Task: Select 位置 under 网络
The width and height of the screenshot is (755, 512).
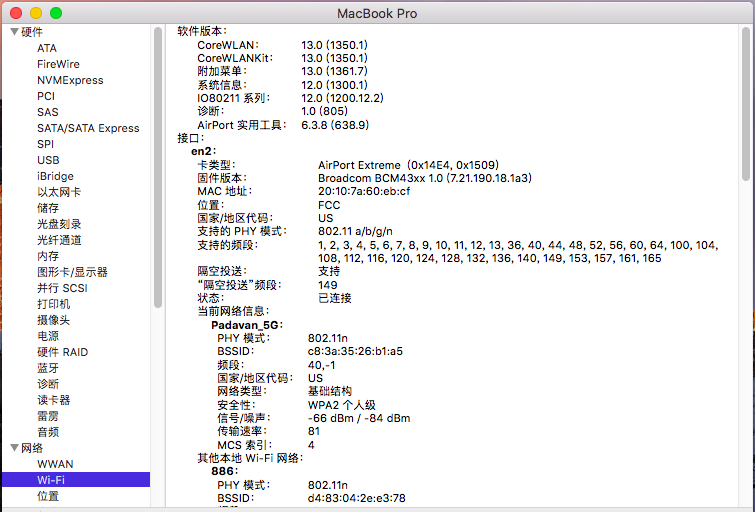Action: click(x=48, y=496)
